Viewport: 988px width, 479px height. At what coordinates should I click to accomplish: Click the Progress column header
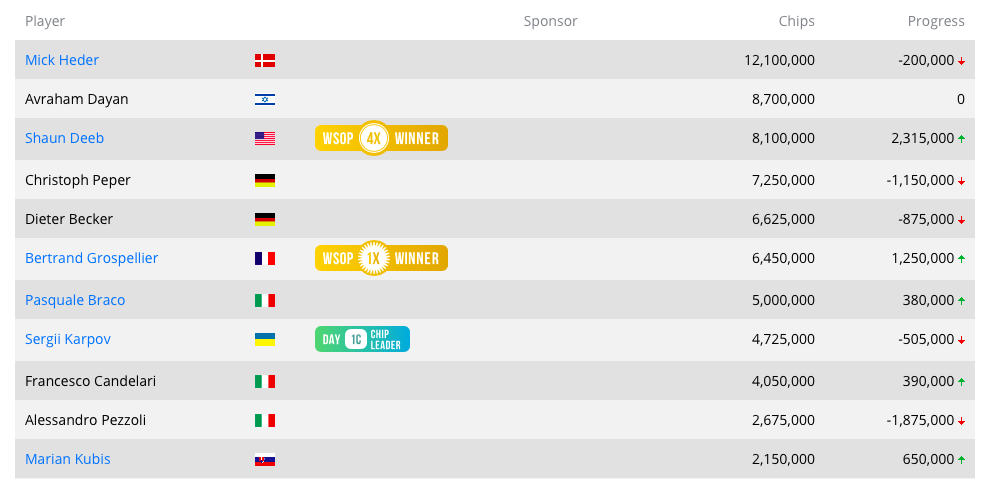click(936, 21)
